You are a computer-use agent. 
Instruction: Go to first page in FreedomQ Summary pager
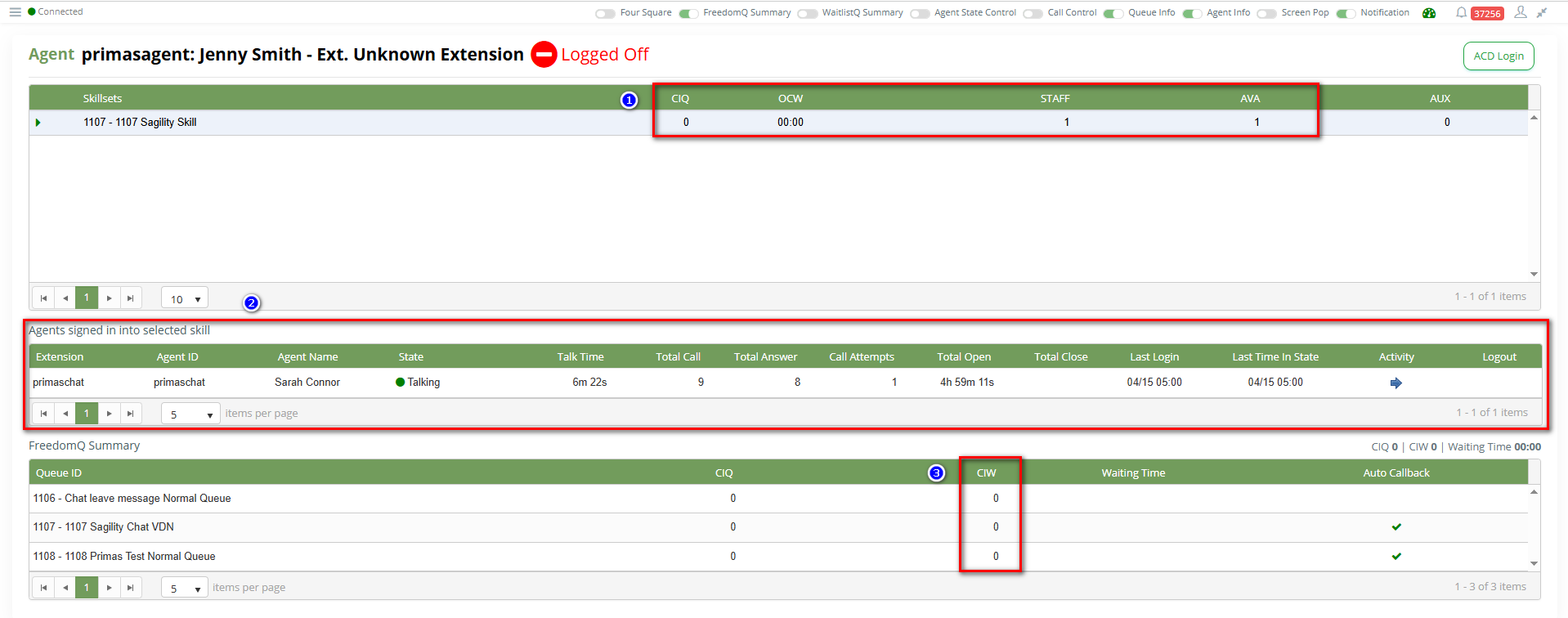point(43,588)
